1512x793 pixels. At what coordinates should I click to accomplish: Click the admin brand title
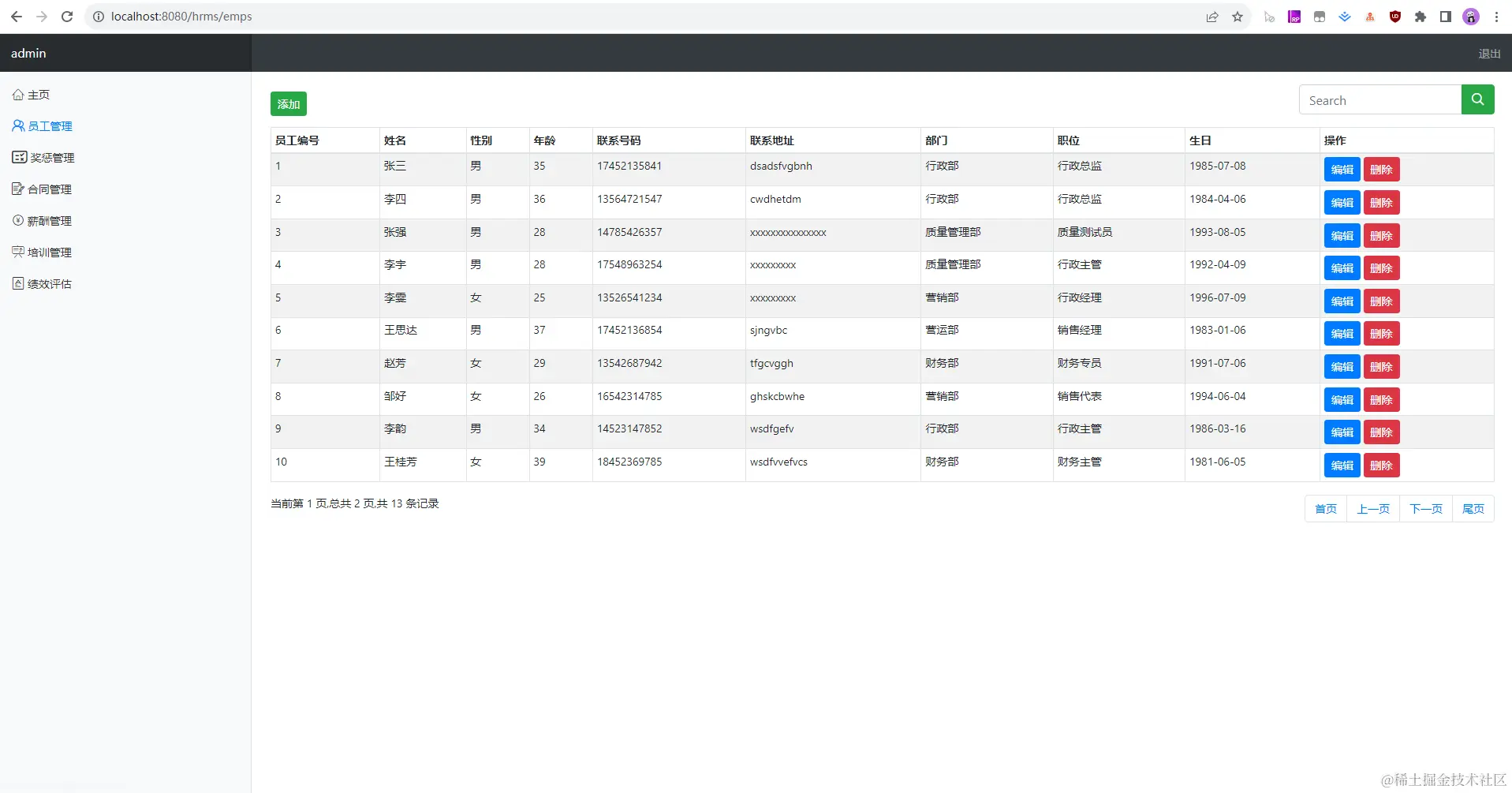[28, 54]
